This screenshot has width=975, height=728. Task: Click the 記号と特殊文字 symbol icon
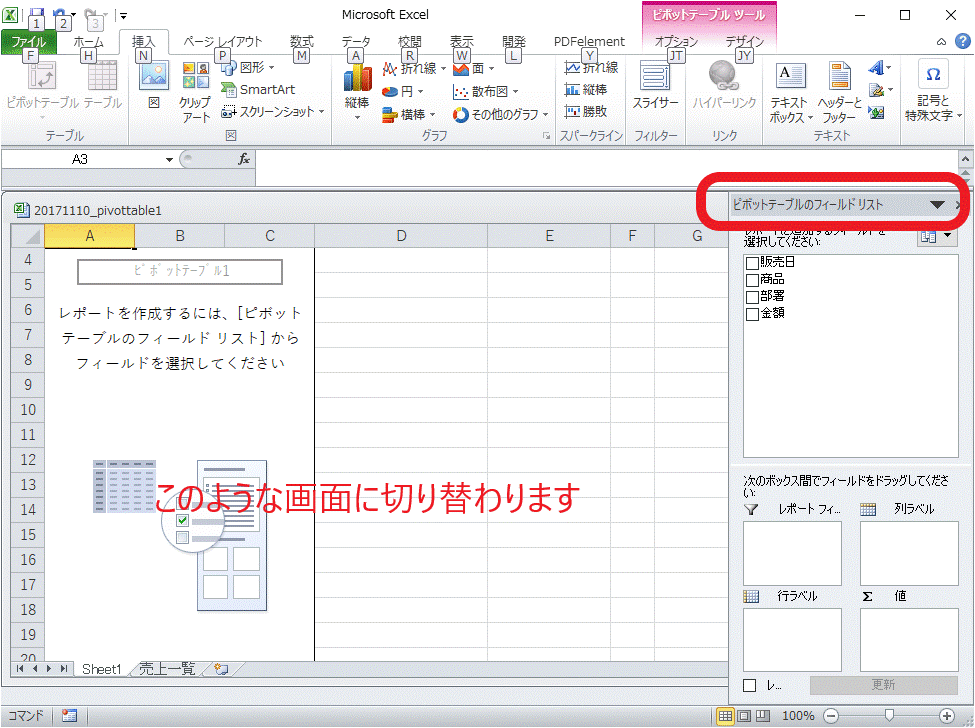click(x=932, y=90)
